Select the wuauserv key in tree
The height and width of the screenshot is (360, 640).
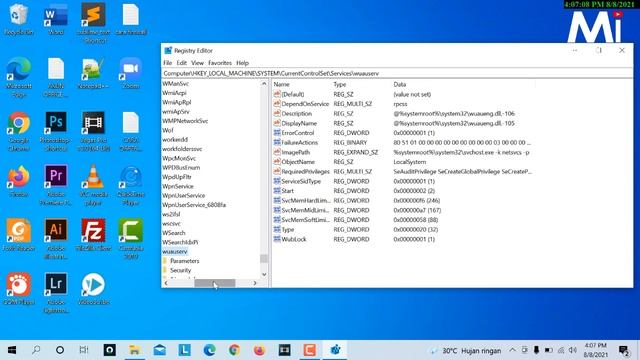pyautogui.click(x=175, y=251)
